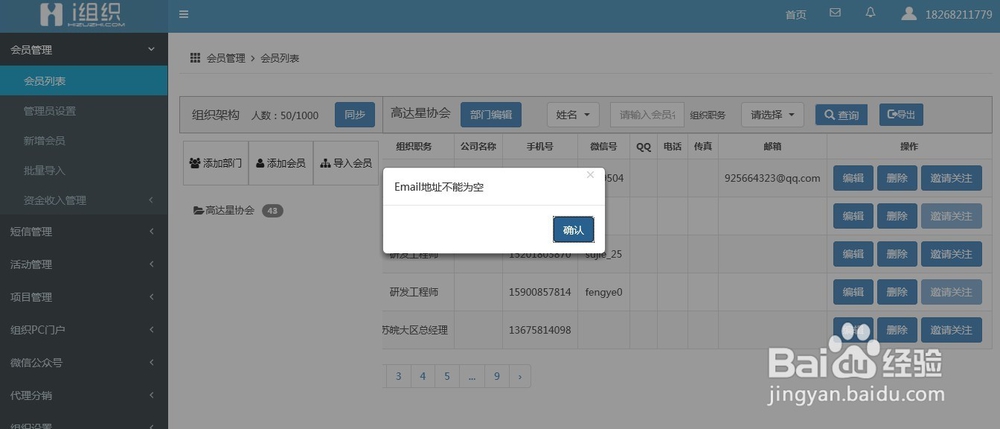Edit the 15900857814 member row
This screenshot has width=1000, height=429.
[x=853, y=292]
